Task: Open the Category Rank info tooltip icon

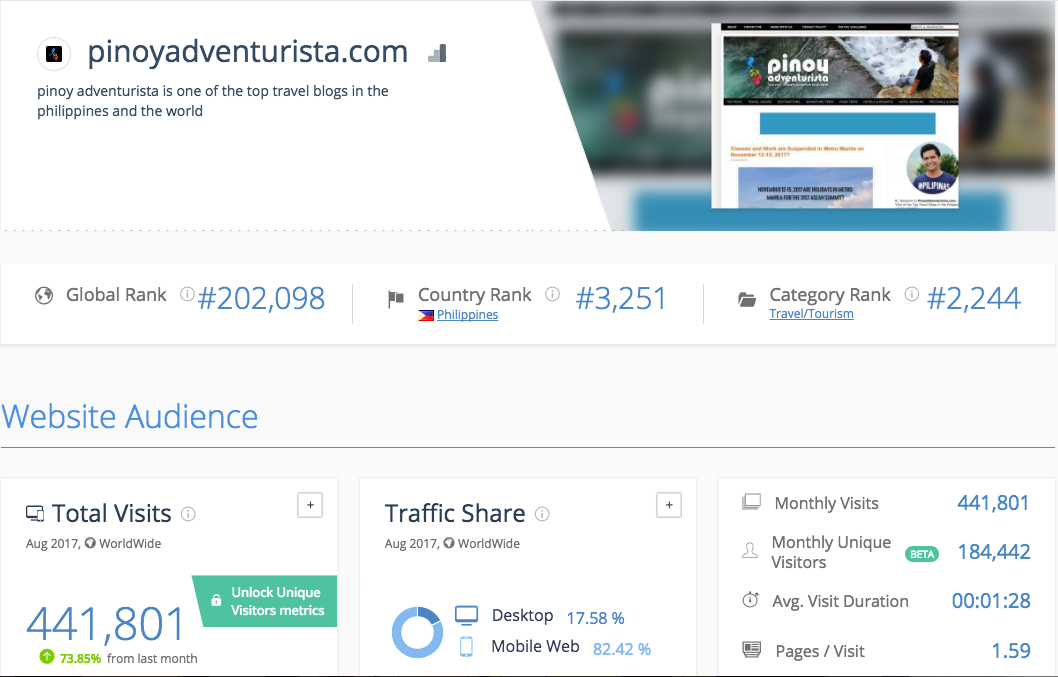Action: [912, 294]
